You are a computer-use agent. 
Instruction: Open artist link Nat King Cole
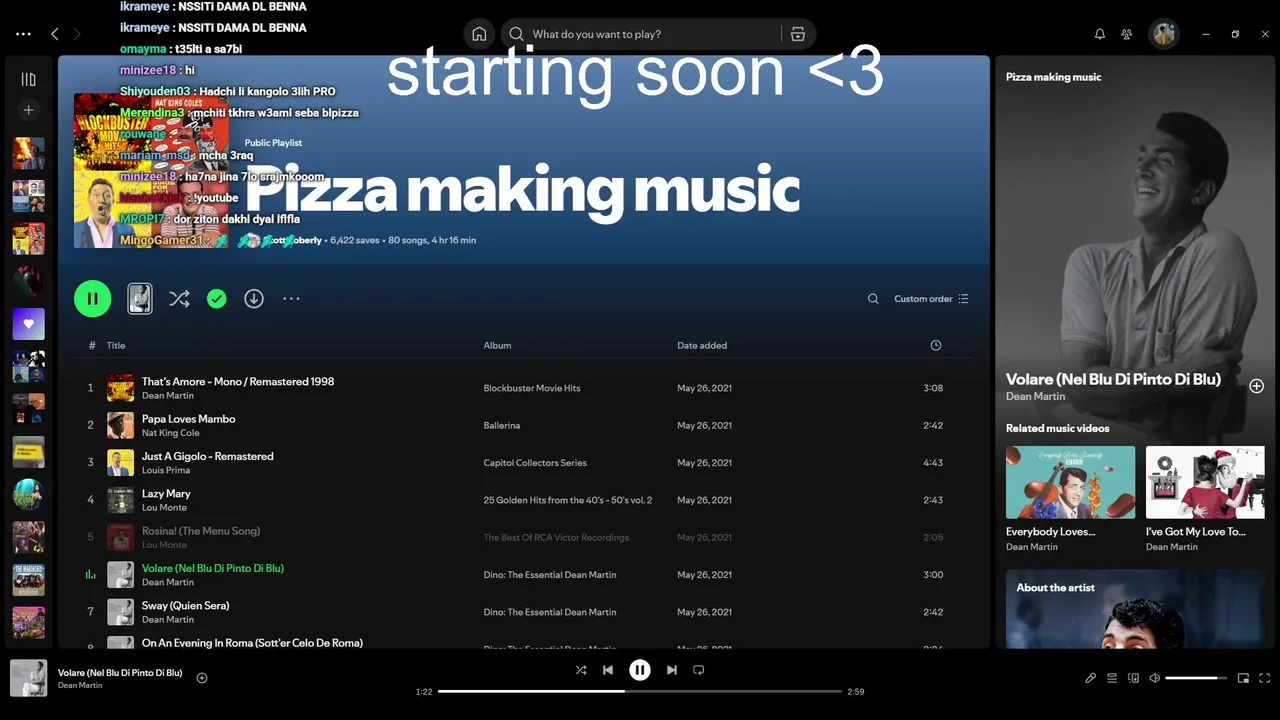tap(170, 433)
